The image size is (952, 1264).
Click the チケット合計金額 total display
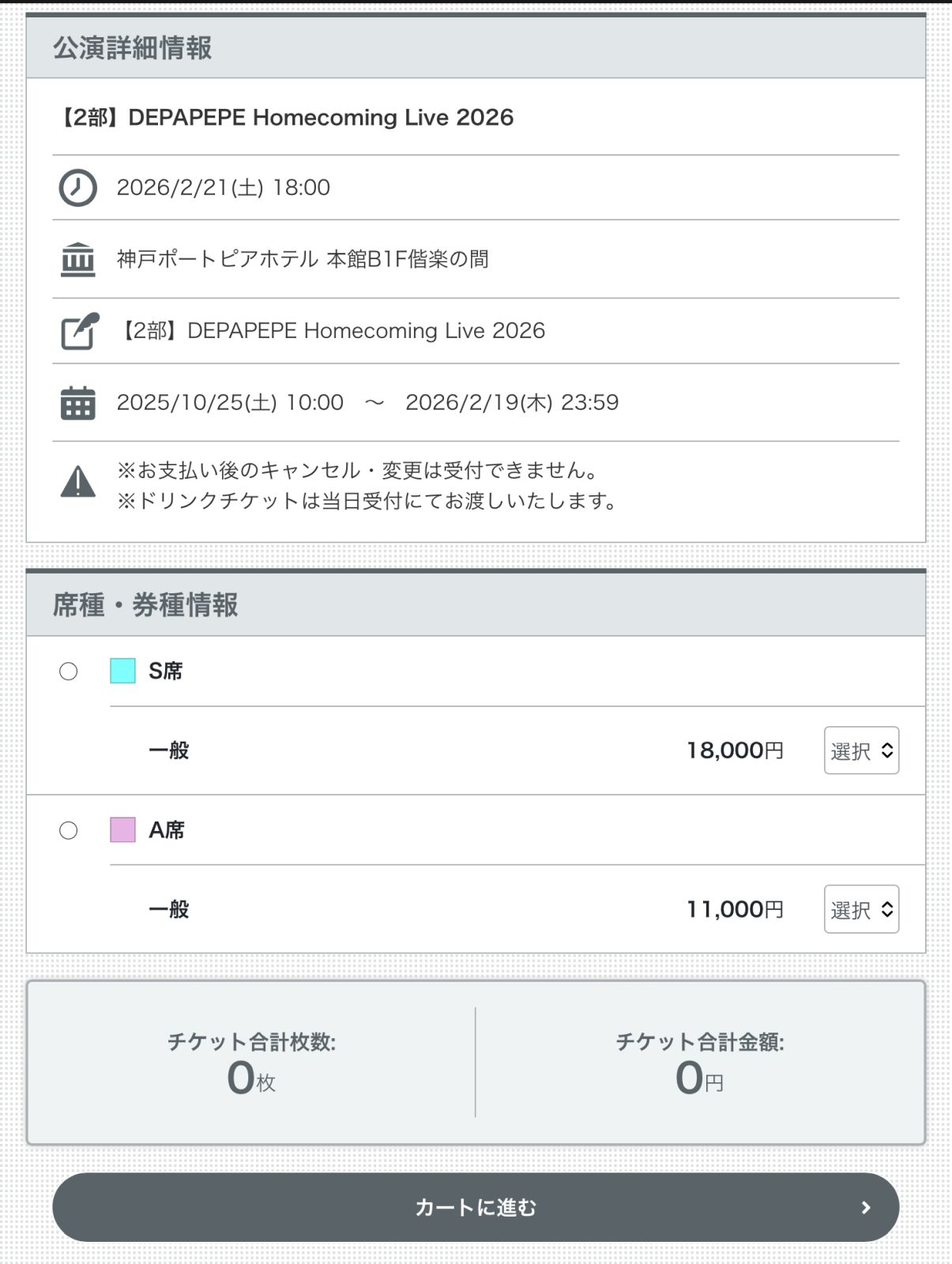click(x=700, y=1063)
